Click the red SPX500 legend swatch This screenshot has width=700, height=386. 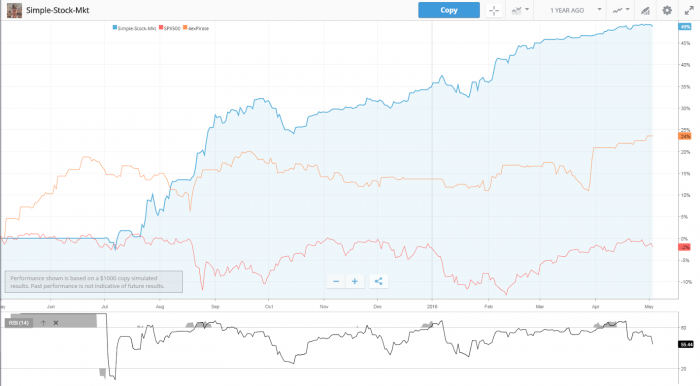tap(161, 28)
